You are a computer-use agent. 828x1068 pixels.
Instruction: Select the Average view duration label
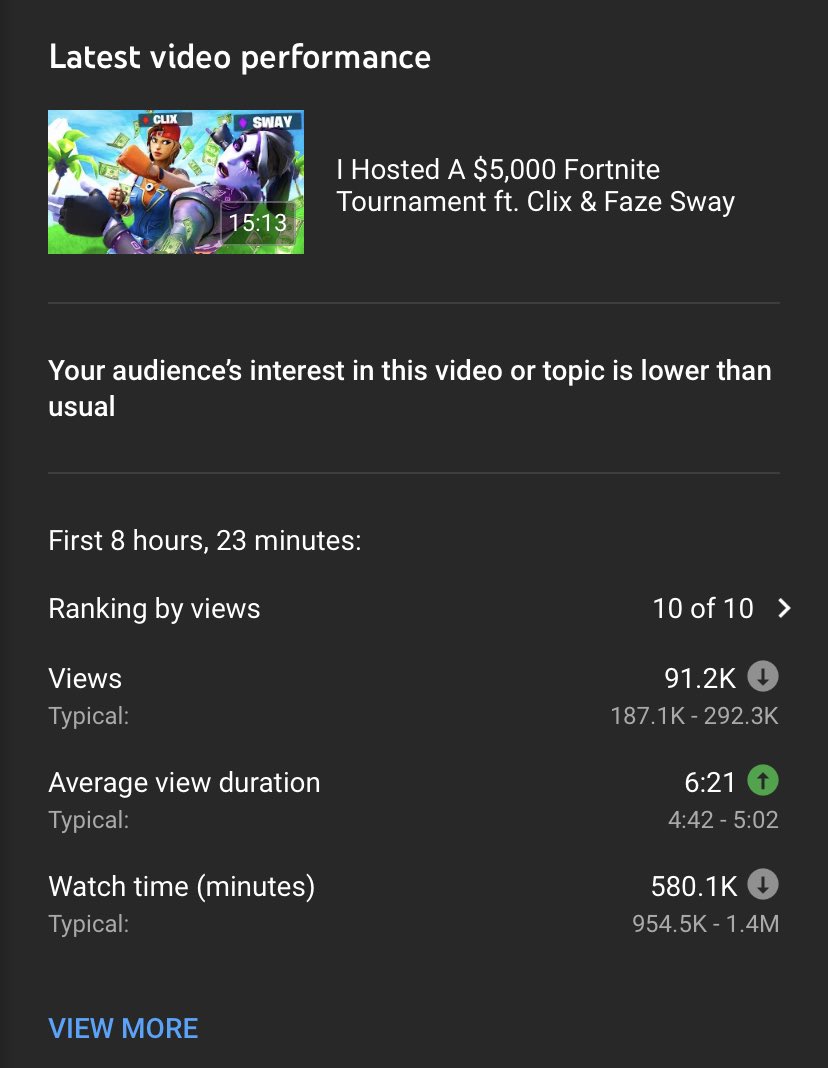pos(184,782)
